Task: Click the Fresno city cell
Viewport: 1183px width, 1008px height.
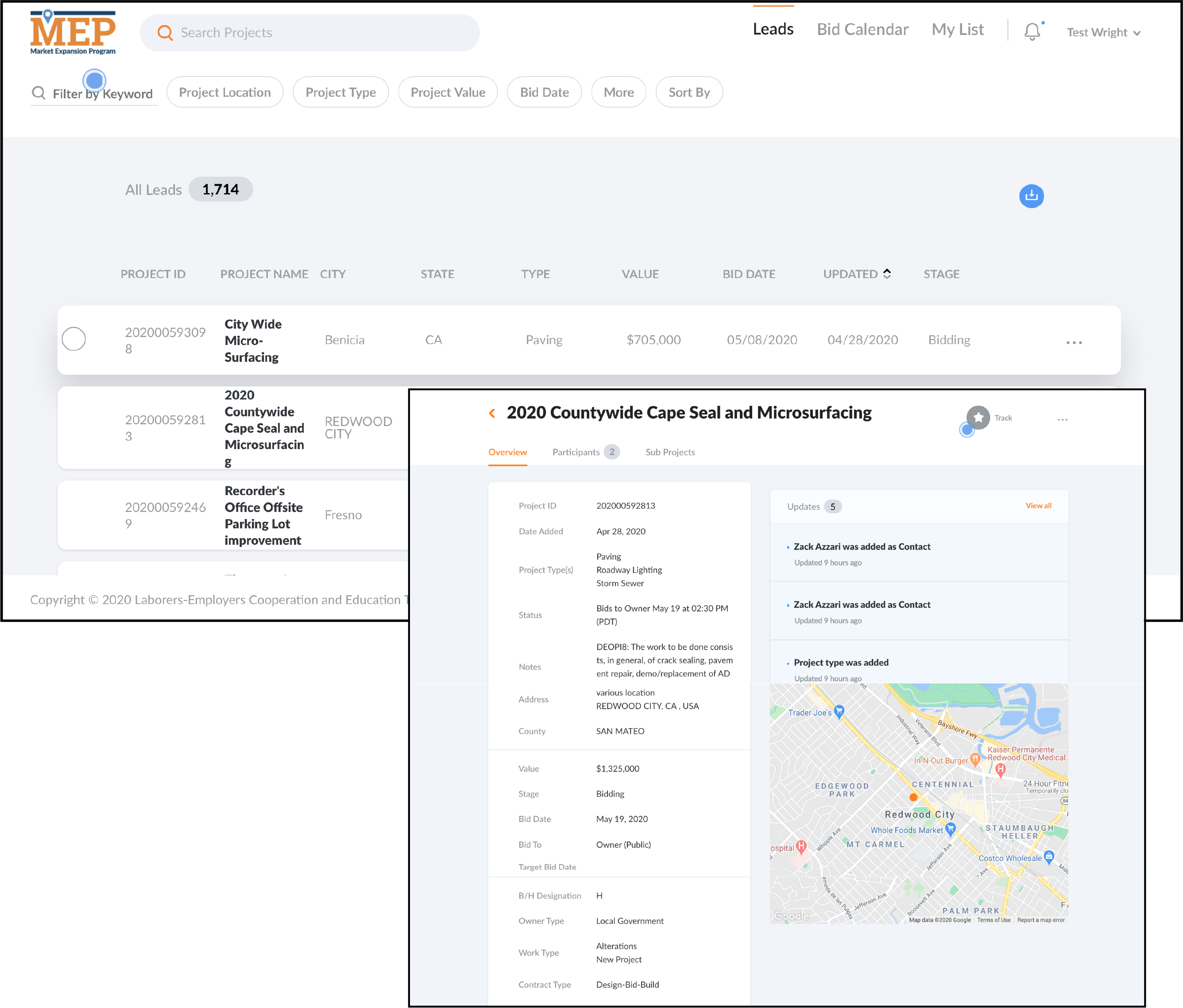Action: 343,515
